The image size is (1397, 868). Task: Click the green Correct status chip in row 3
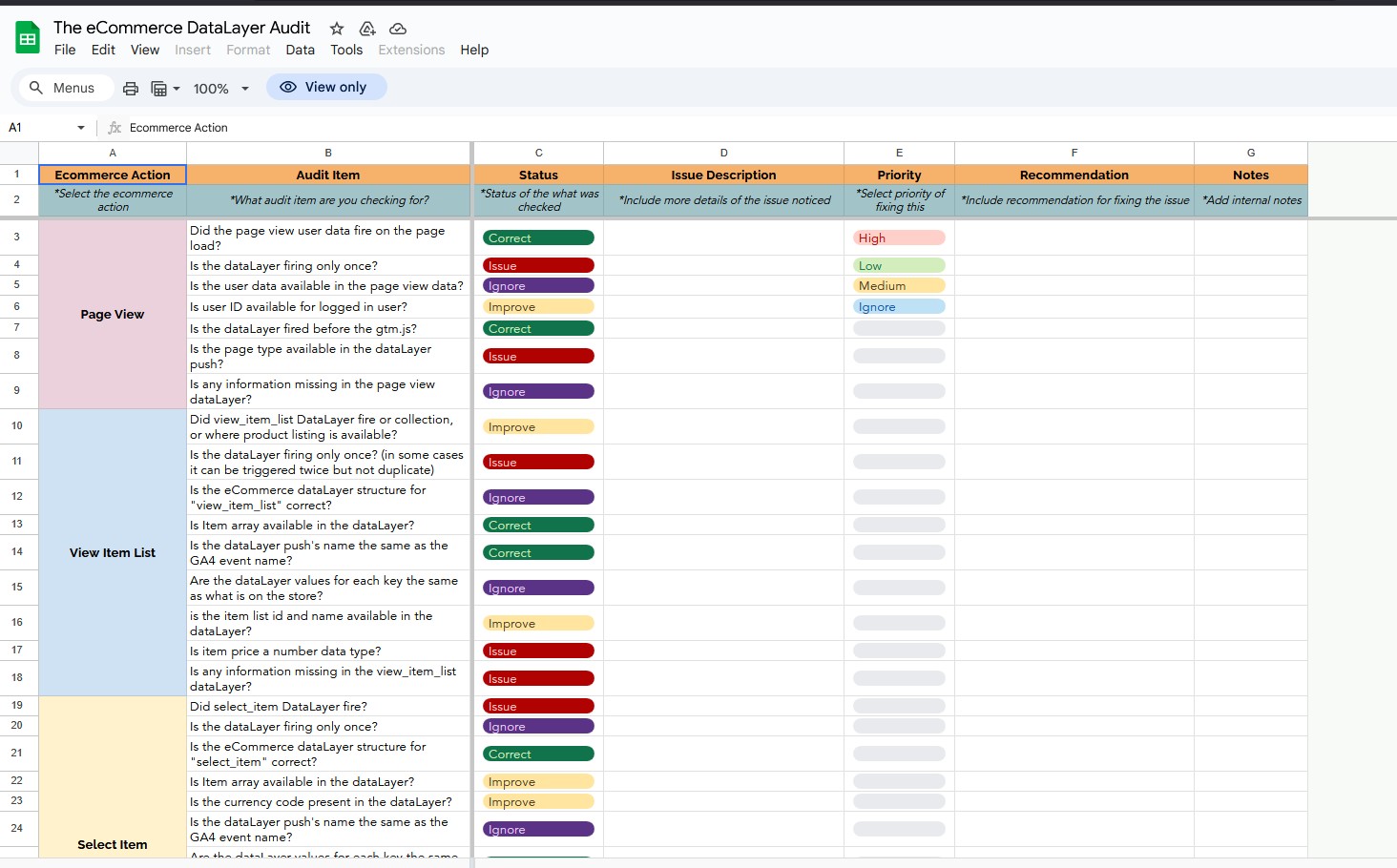[x=537, y=237]
